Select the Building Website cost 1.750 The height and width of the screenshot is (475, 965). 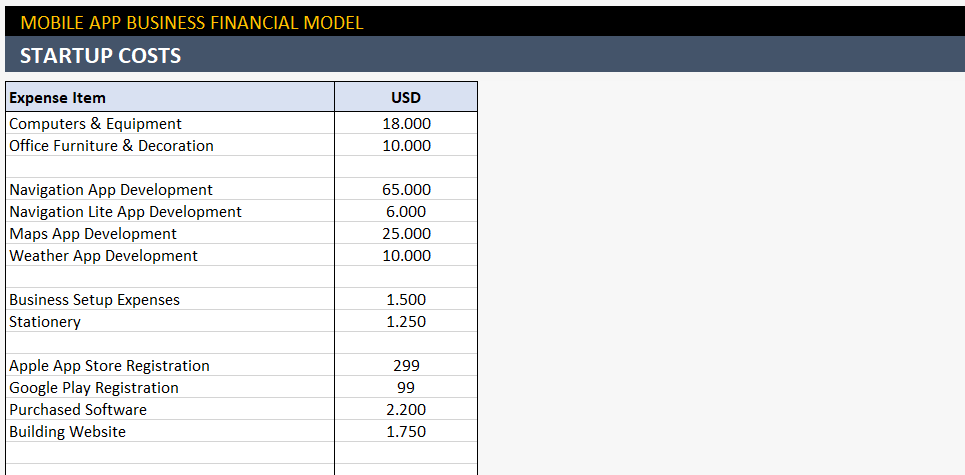click(406, 431)
